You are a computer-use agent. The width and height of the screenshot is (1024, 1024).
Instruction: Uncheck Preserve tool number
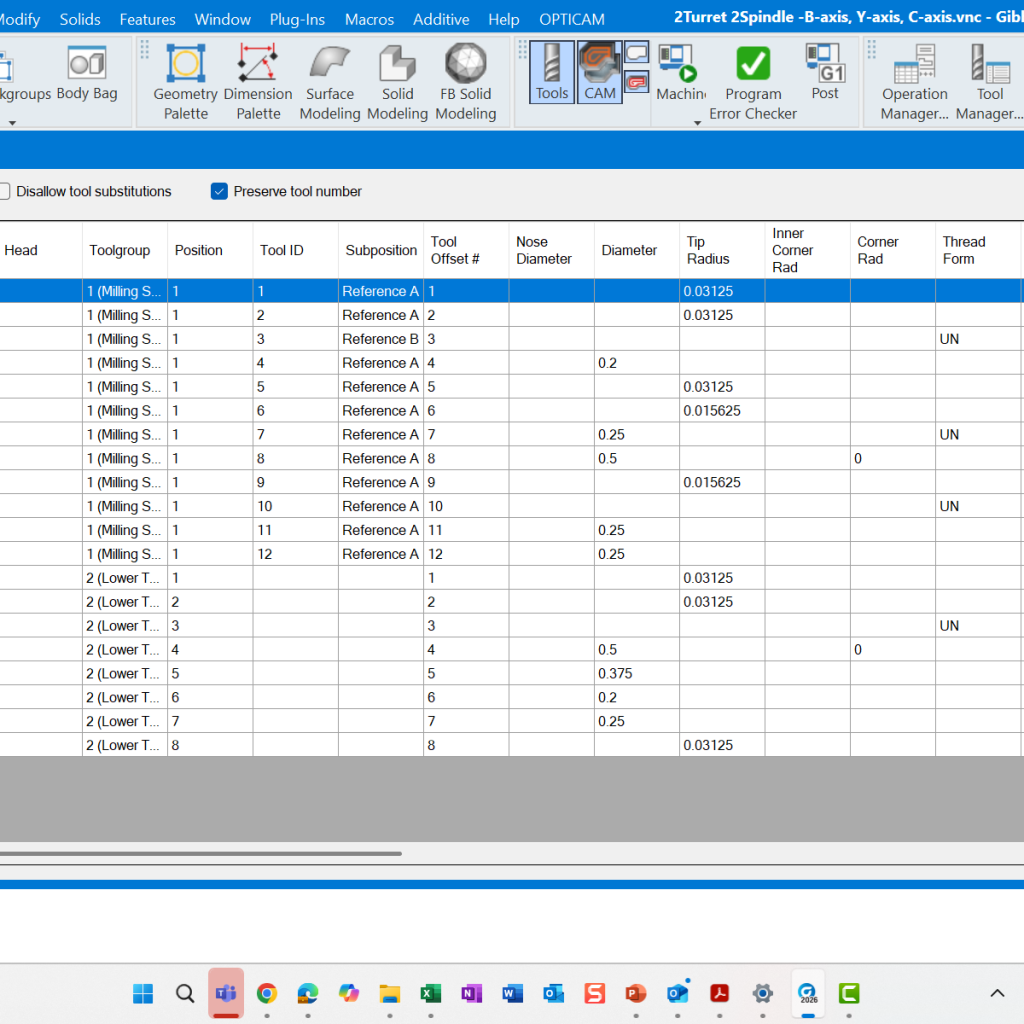pyautogui.click(x=220, y=191)
